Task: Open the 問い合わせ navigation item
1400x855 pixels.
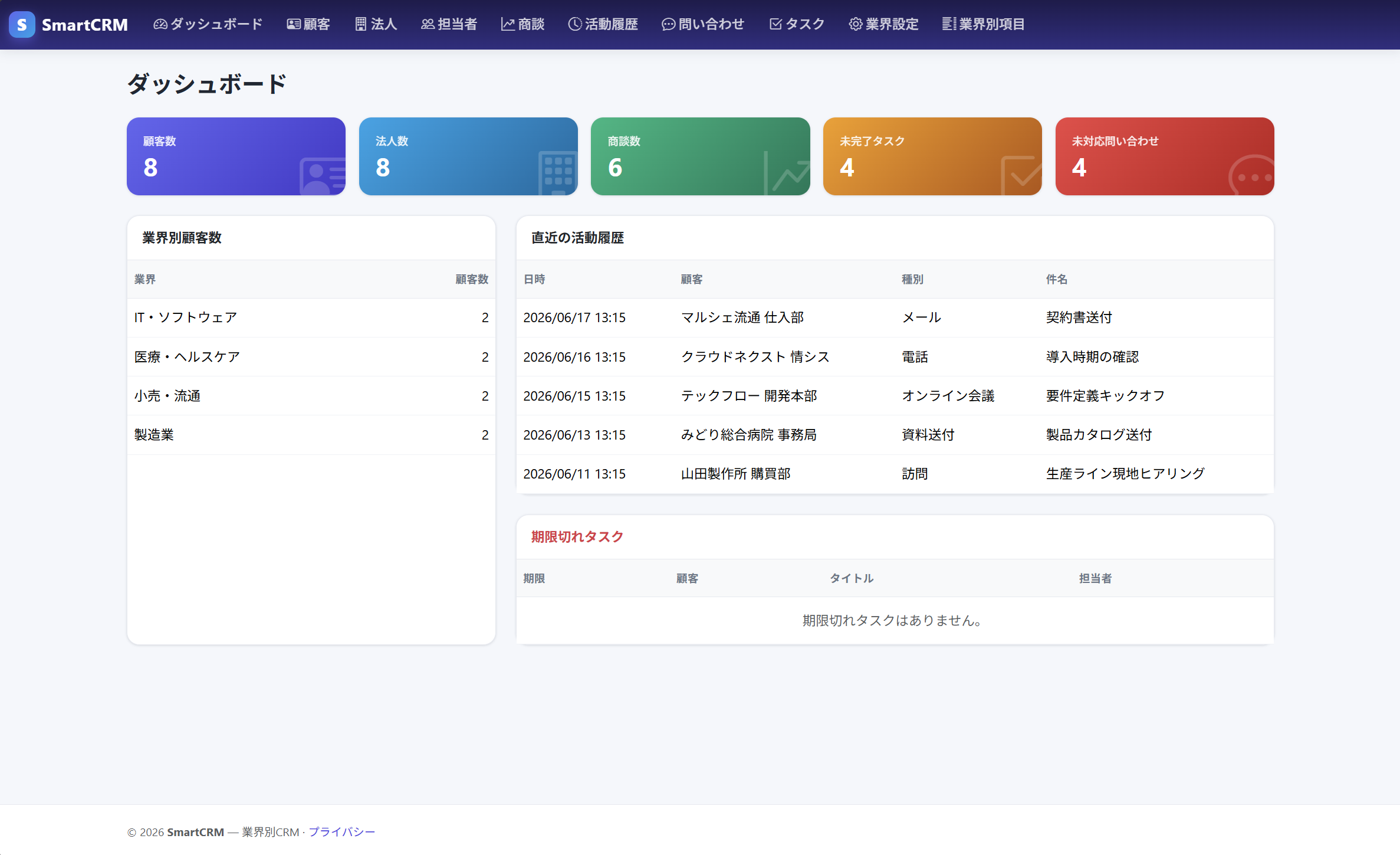Action: tap(703, 24)
